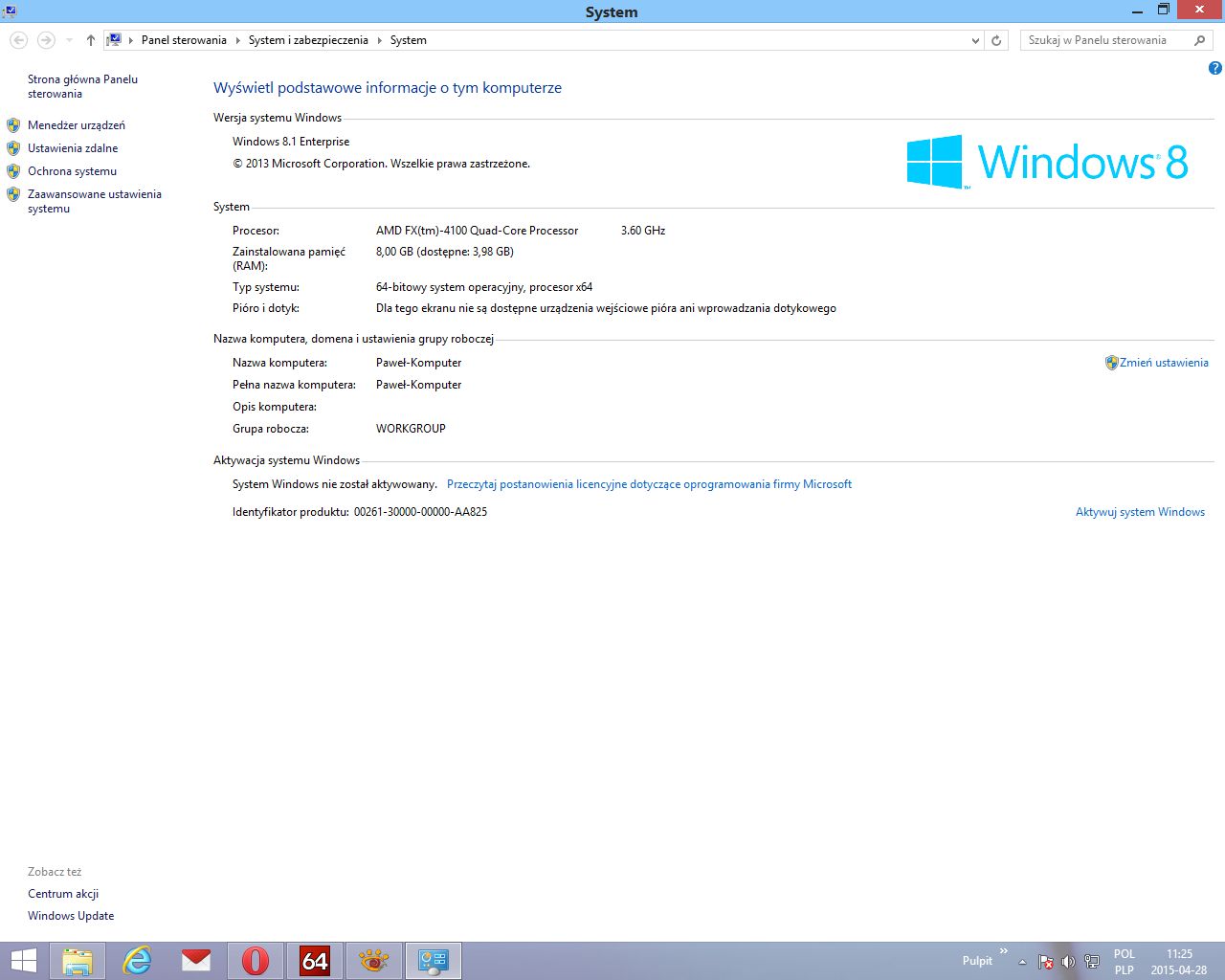Click the search magnifier icon
1225x980 pixels.
point(1200,40)
